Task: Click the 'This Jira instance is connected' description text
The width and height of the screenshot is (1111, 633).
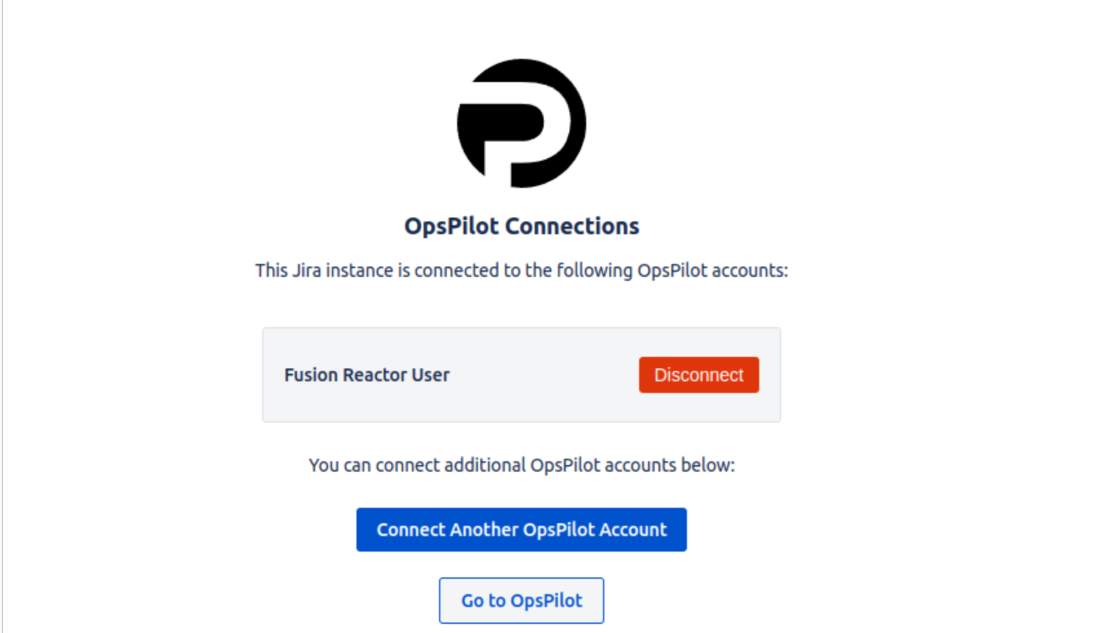Action: click(521, 271)
